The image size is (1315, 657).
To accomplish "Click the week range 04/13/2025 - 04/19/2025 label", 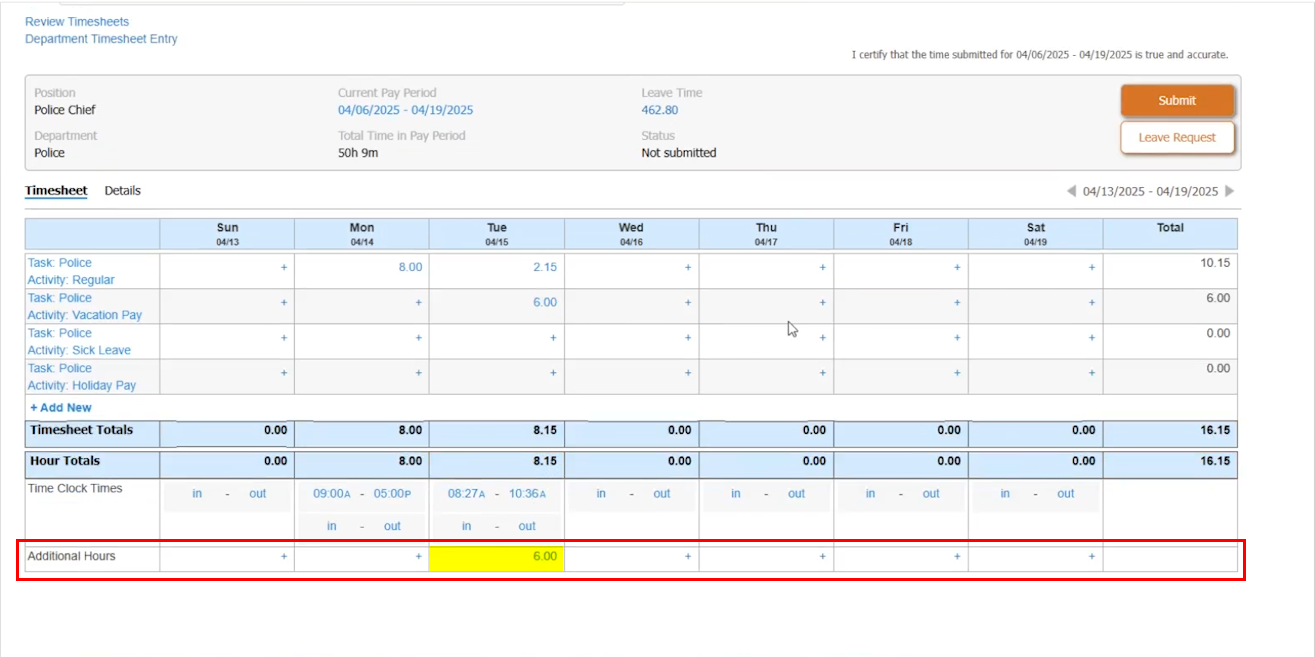I will [x=1150, y=191].
